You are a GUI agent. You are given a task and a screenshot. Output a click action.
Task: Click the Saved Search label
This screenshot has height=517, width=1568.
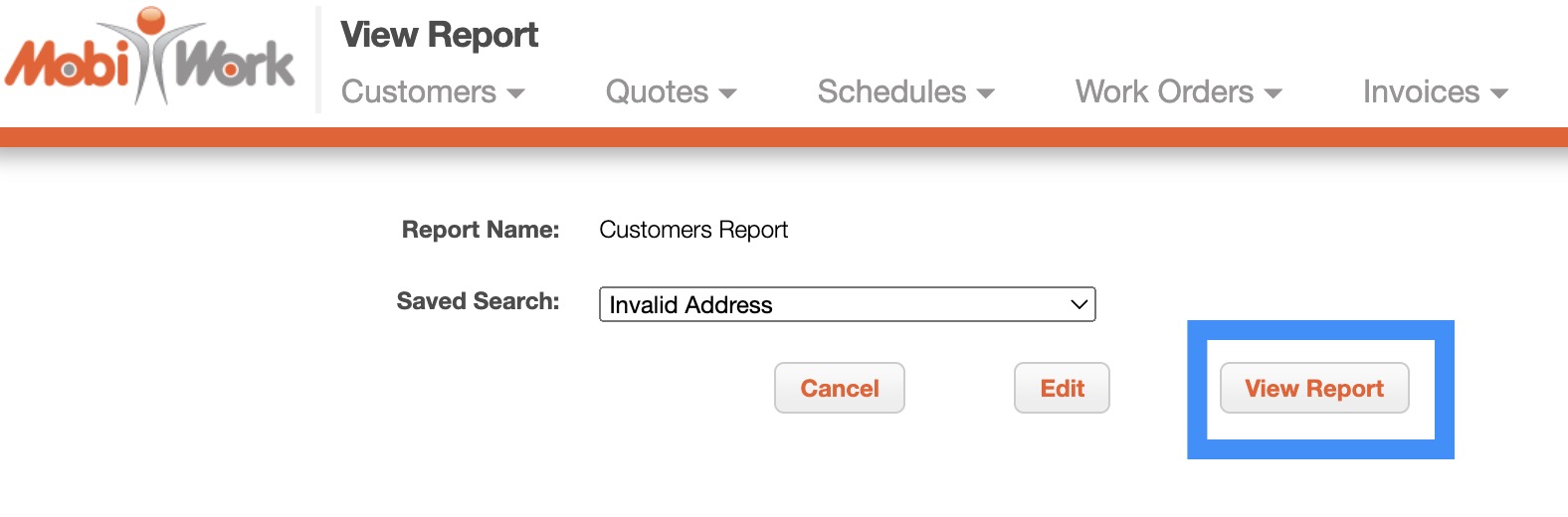478,301
